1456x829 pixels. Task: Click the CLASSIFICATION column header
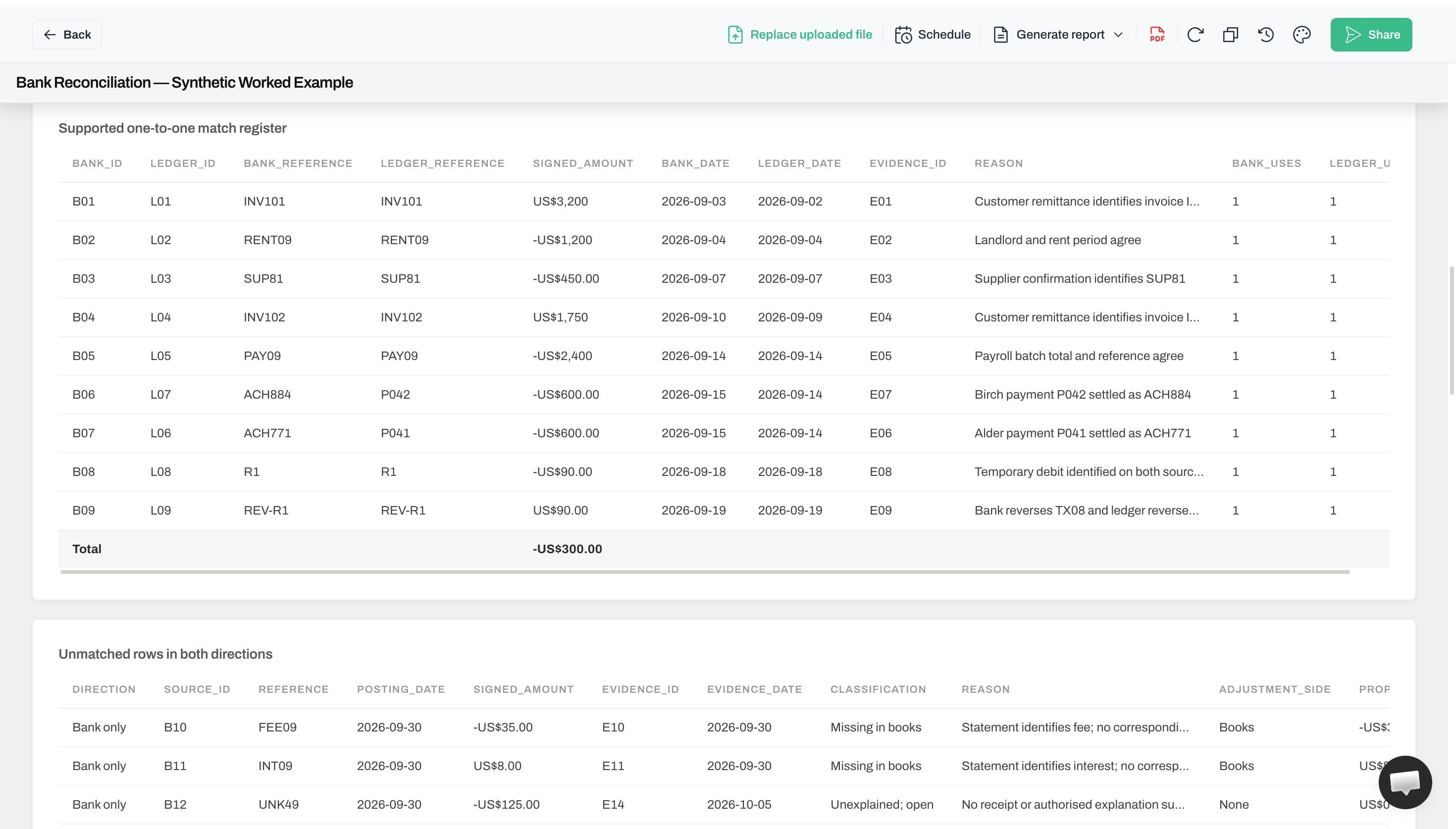(878, 689)
